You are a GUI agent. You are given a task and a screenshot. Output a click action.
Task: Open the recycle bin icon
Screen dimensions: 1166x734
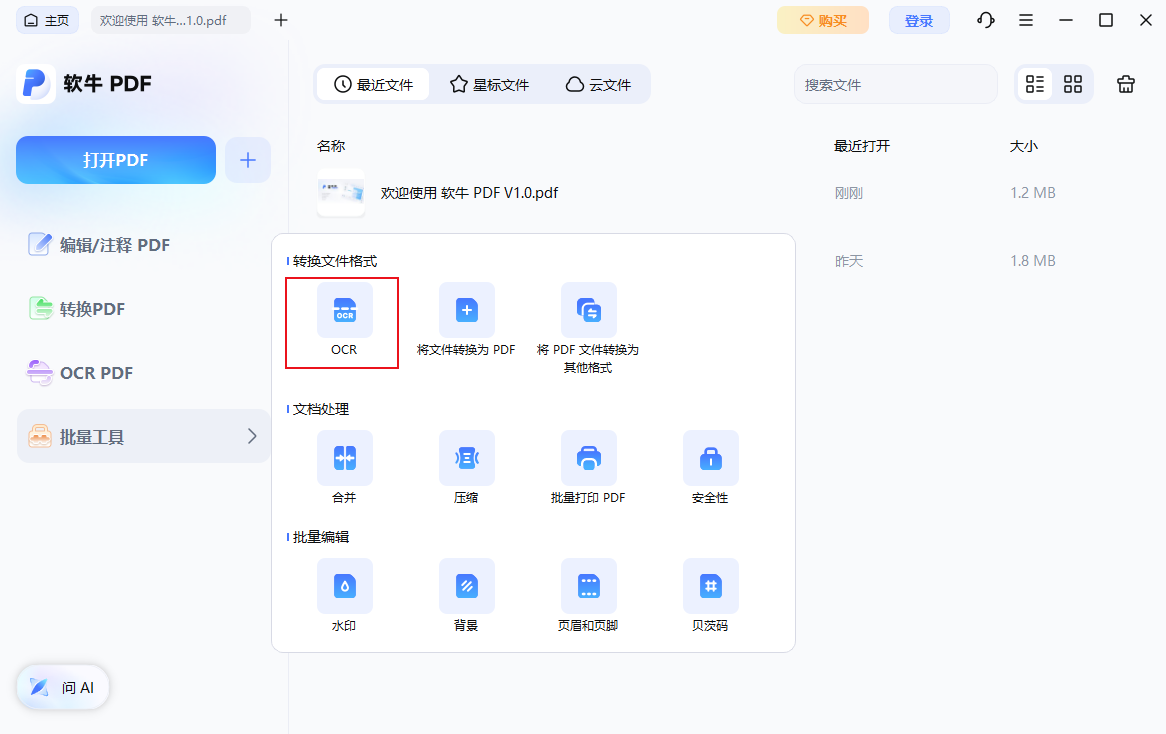(1126, 84)
